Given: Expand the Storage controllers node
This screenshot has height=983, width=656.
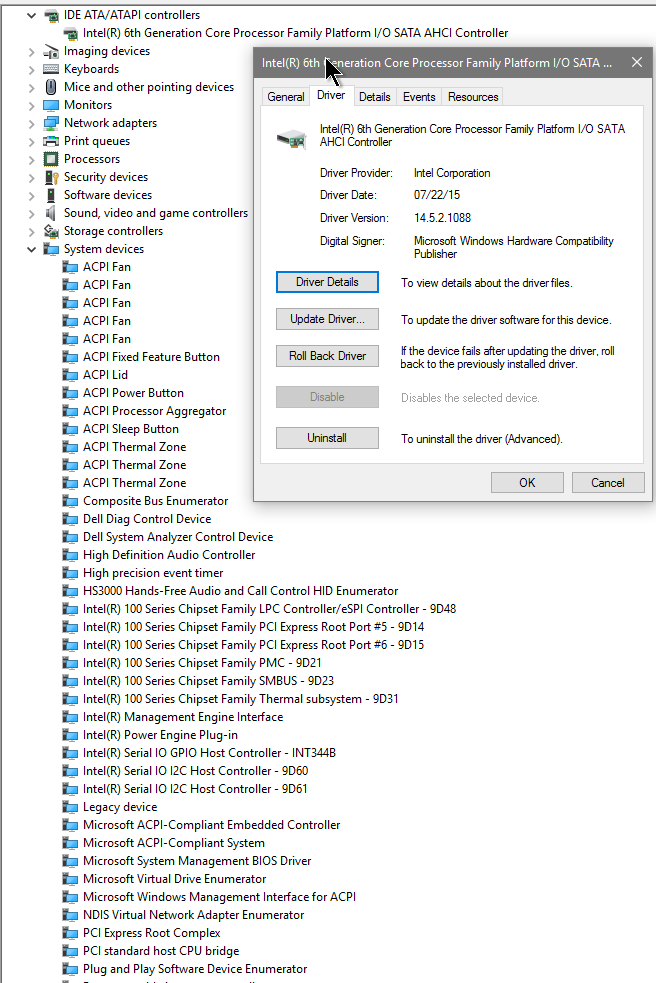Looking at the screenshot, I should 31,232.
